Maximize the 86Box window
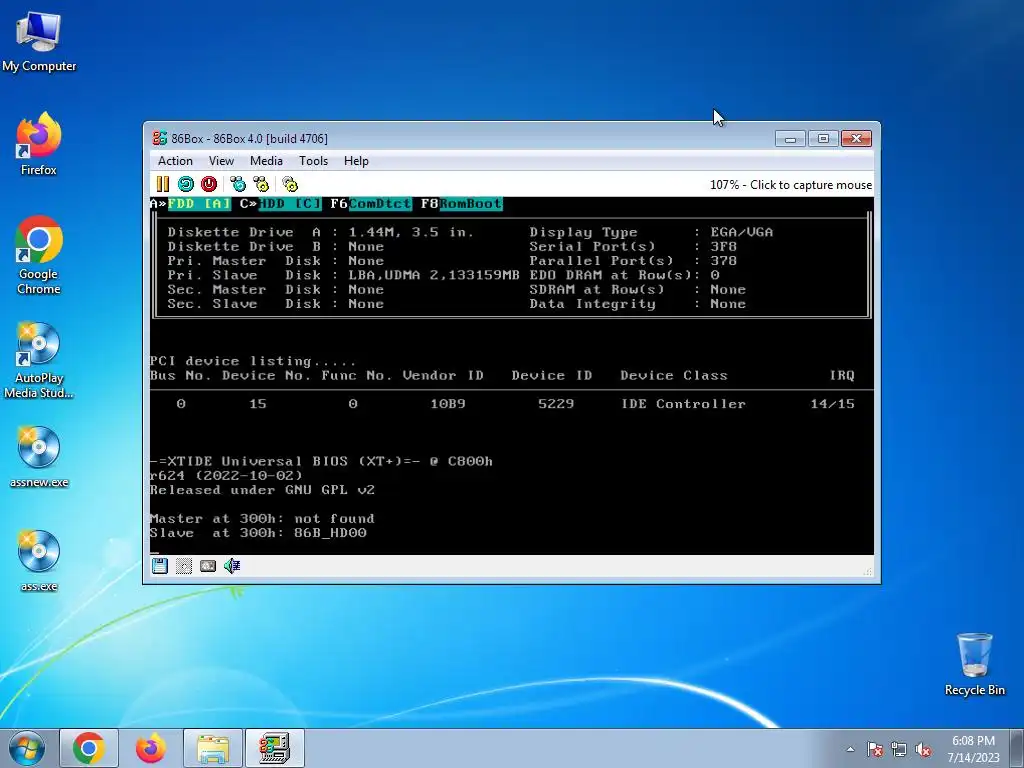Viewport: 1024px width, 768px height. [x=823, y=138]
